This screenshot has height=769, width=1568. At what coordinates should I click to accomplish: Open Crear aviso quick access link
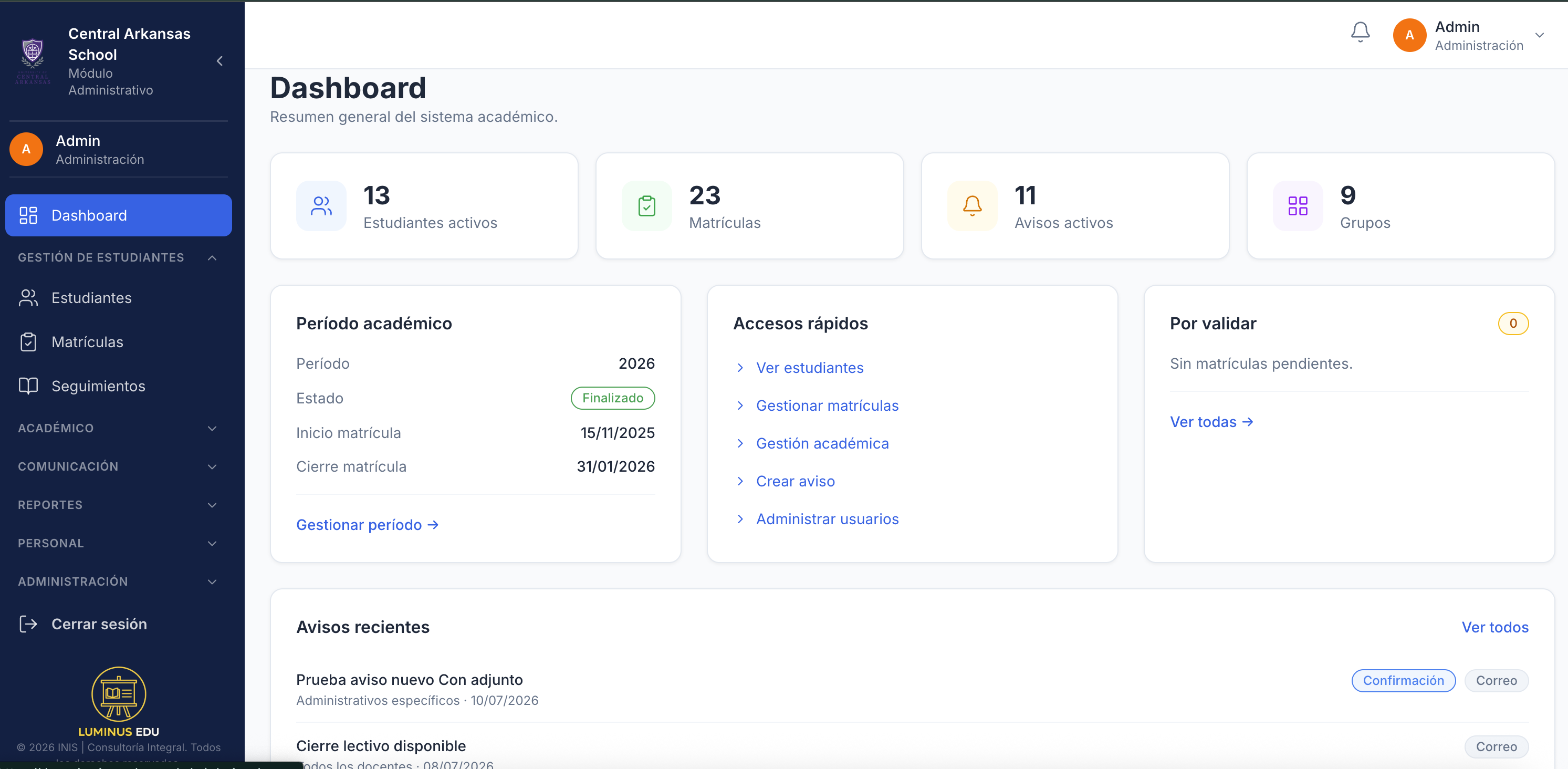pos(795,481)
